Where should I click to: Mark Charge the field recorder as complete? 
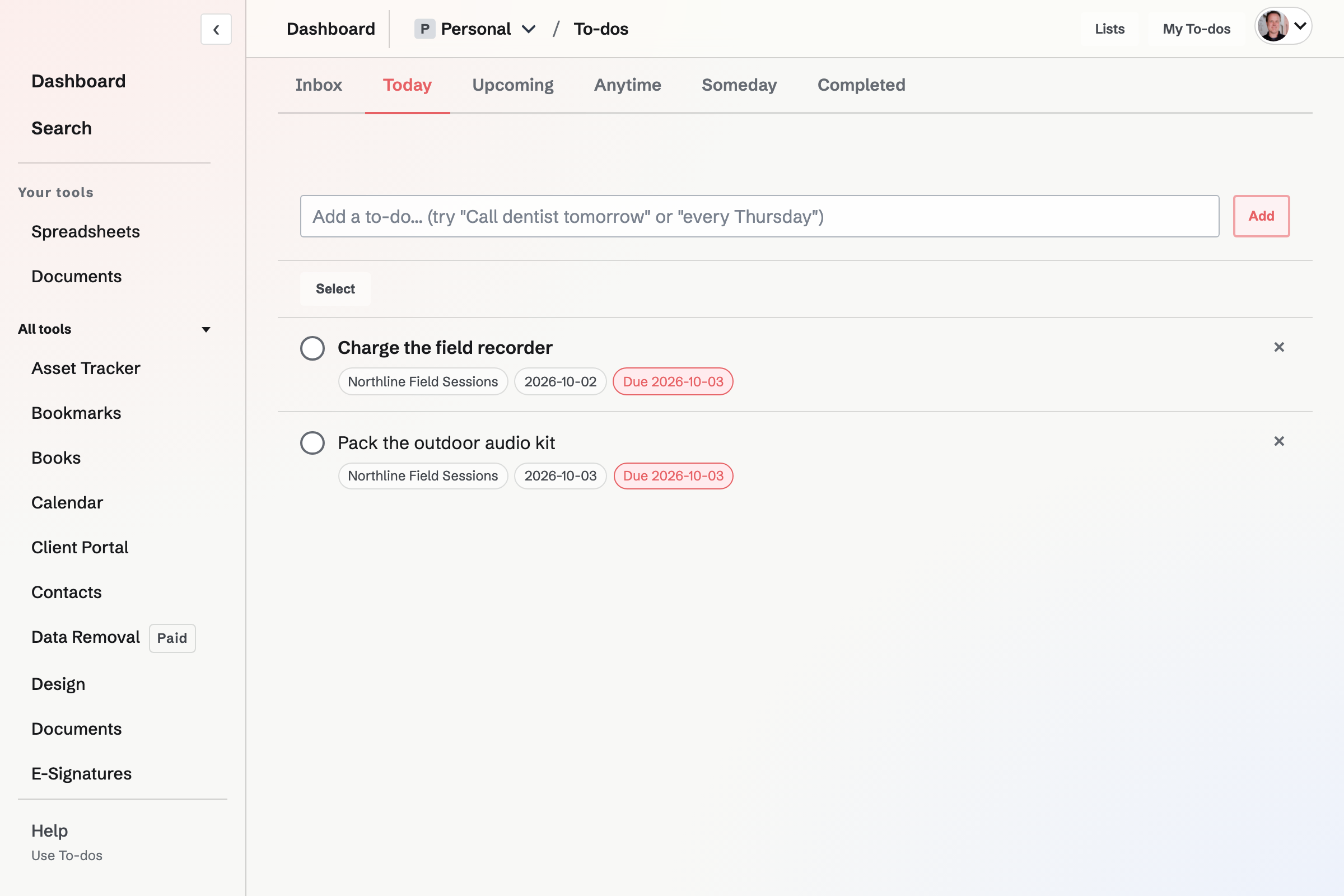[312, 348]
